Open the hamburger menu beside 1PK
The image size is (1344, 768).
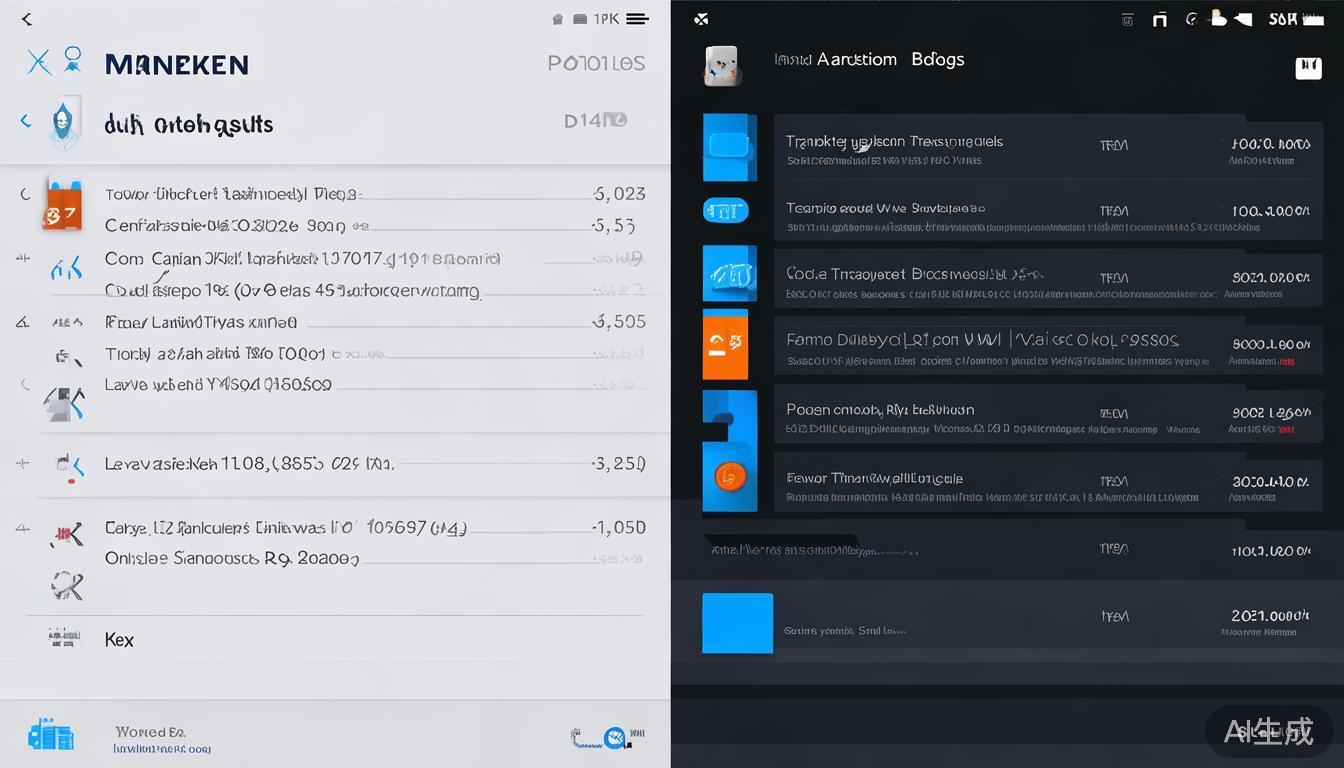pos(637,19)
